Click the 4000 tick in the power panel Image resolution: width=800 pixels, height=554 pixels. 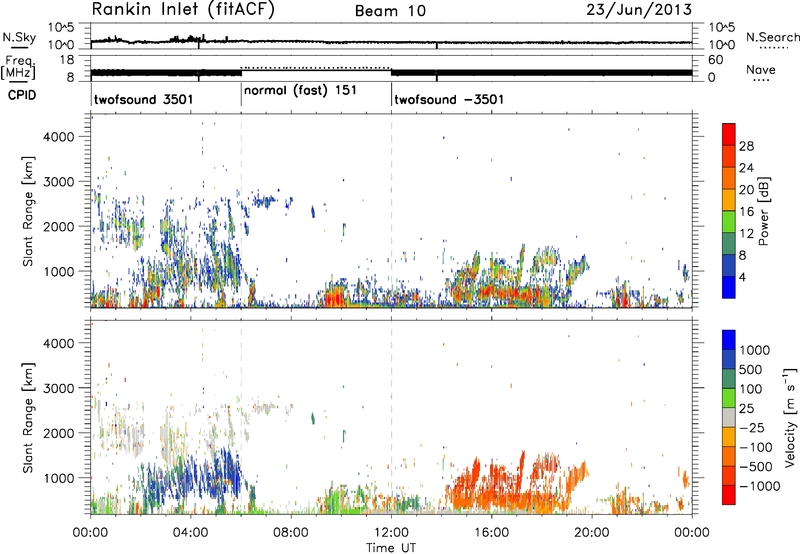tap(58, 137)
